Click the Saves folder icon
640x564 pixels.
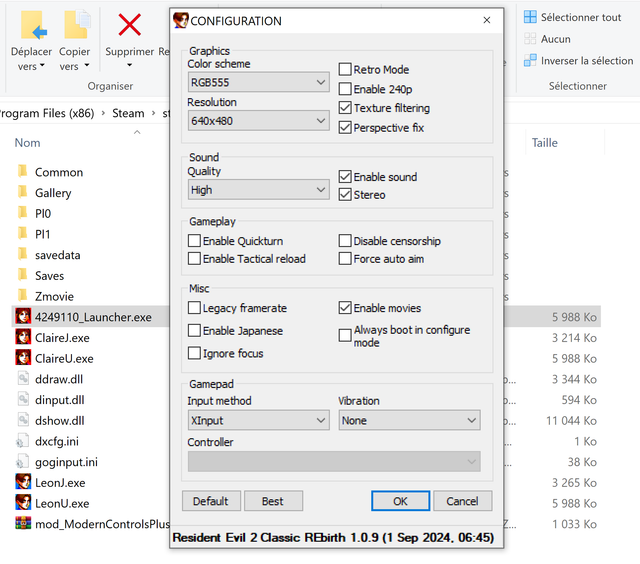pos(23,275)
